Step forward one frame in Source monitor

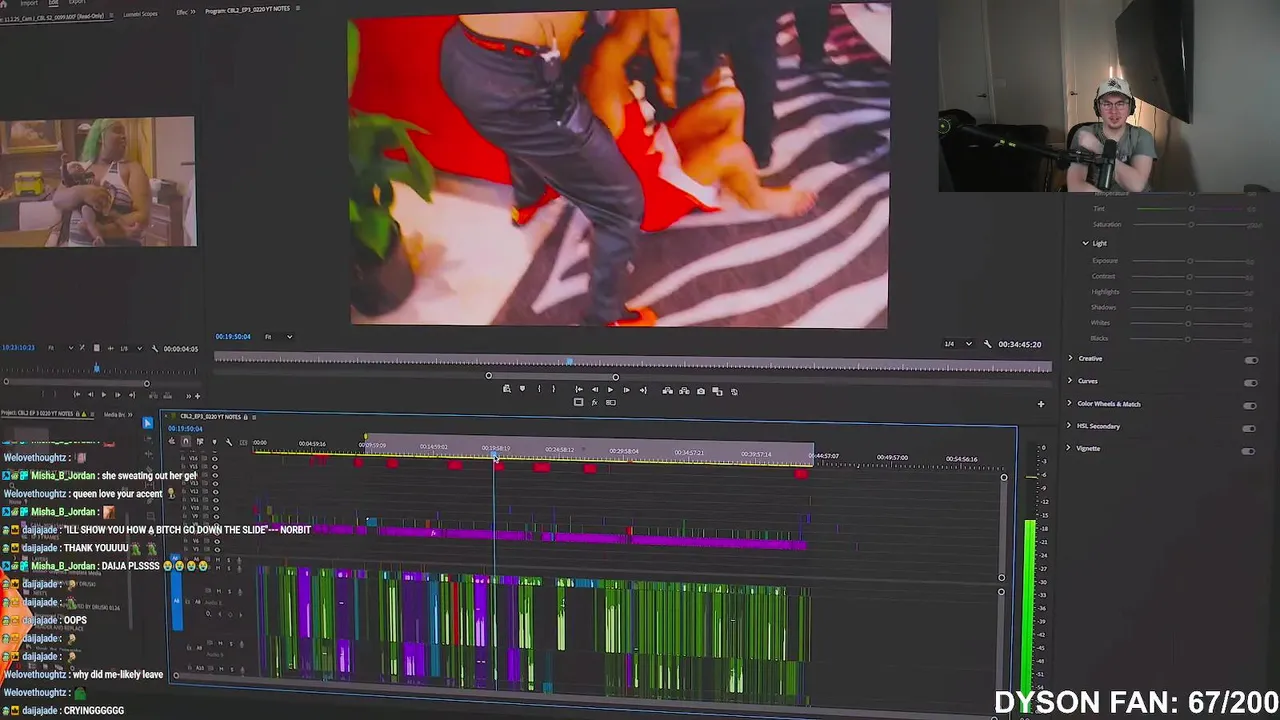(117, 395)
